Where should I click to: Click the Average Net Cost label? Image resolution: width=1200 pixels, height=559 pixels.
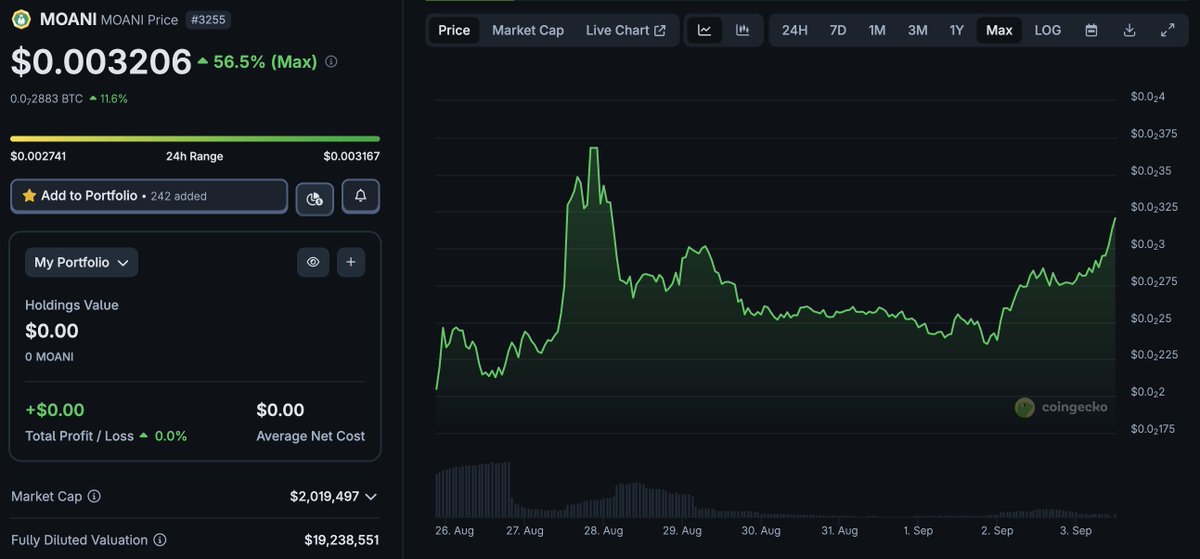(x=310, y=436)
